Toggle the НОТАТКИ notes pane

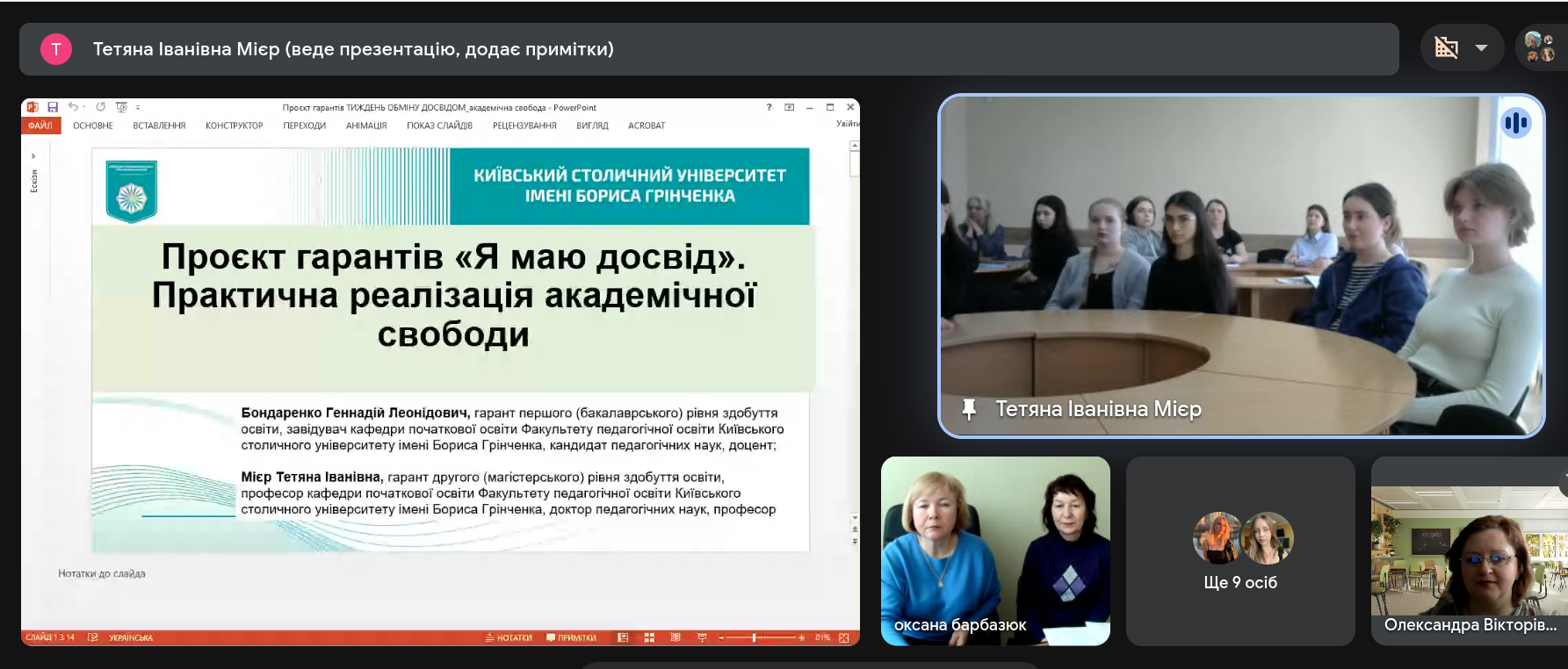509,637
